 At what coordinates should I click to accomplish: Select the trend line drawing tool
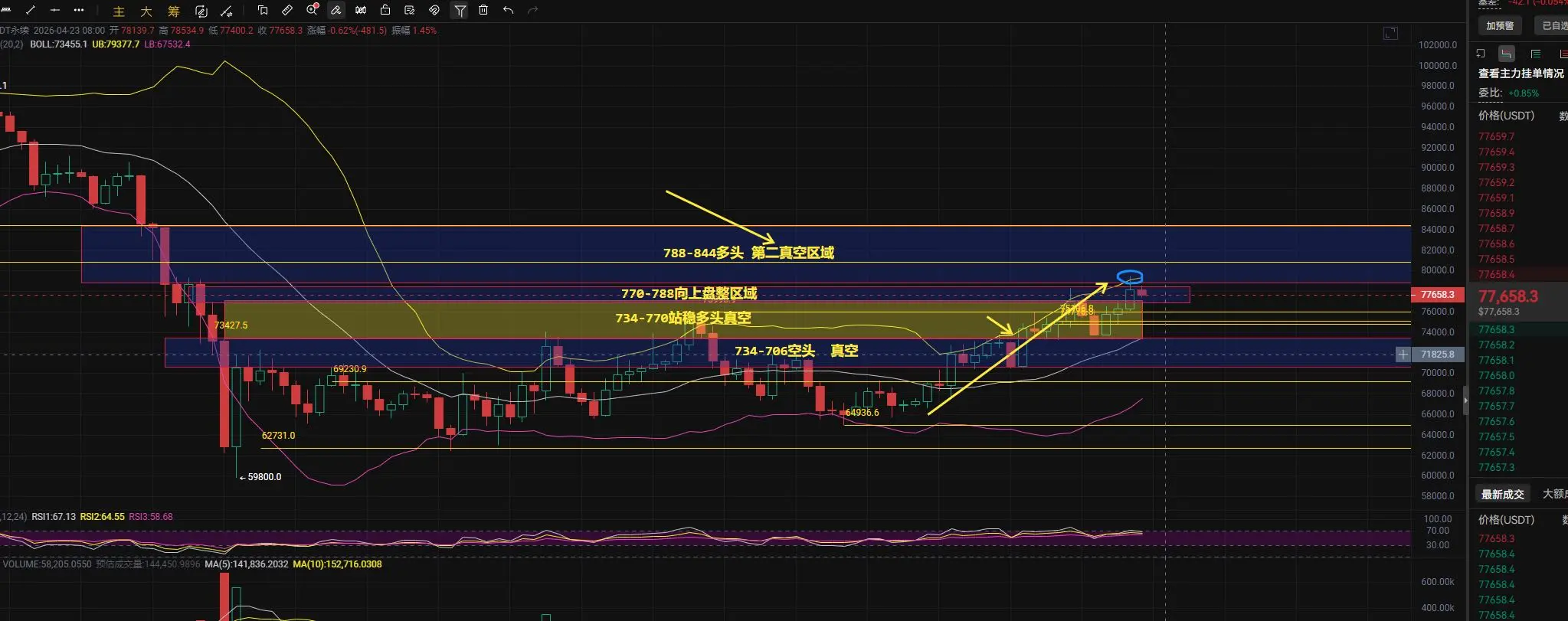point(31,10)
